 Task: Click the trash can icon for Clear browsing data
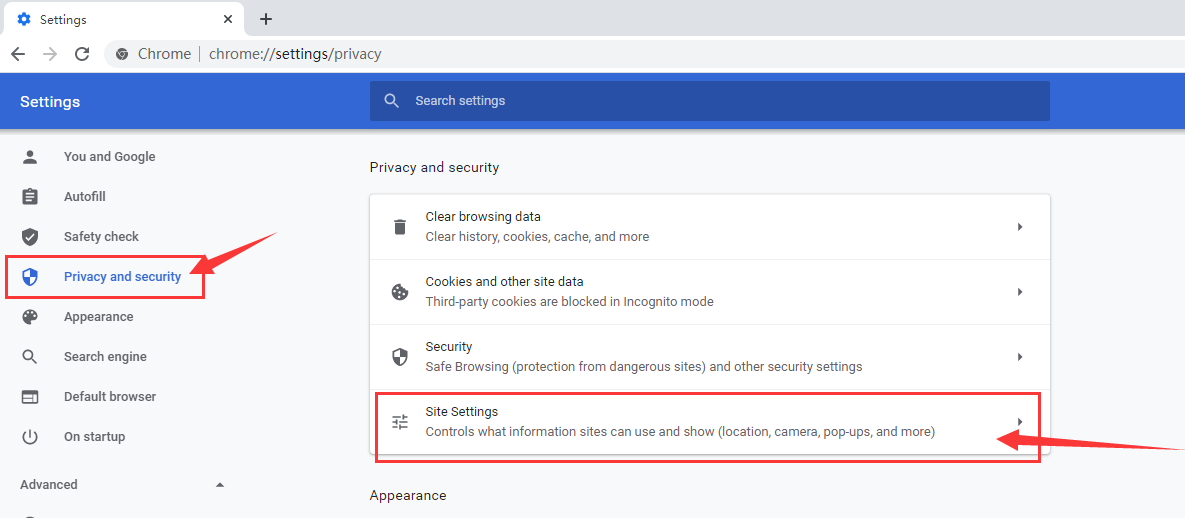[400, 227]
